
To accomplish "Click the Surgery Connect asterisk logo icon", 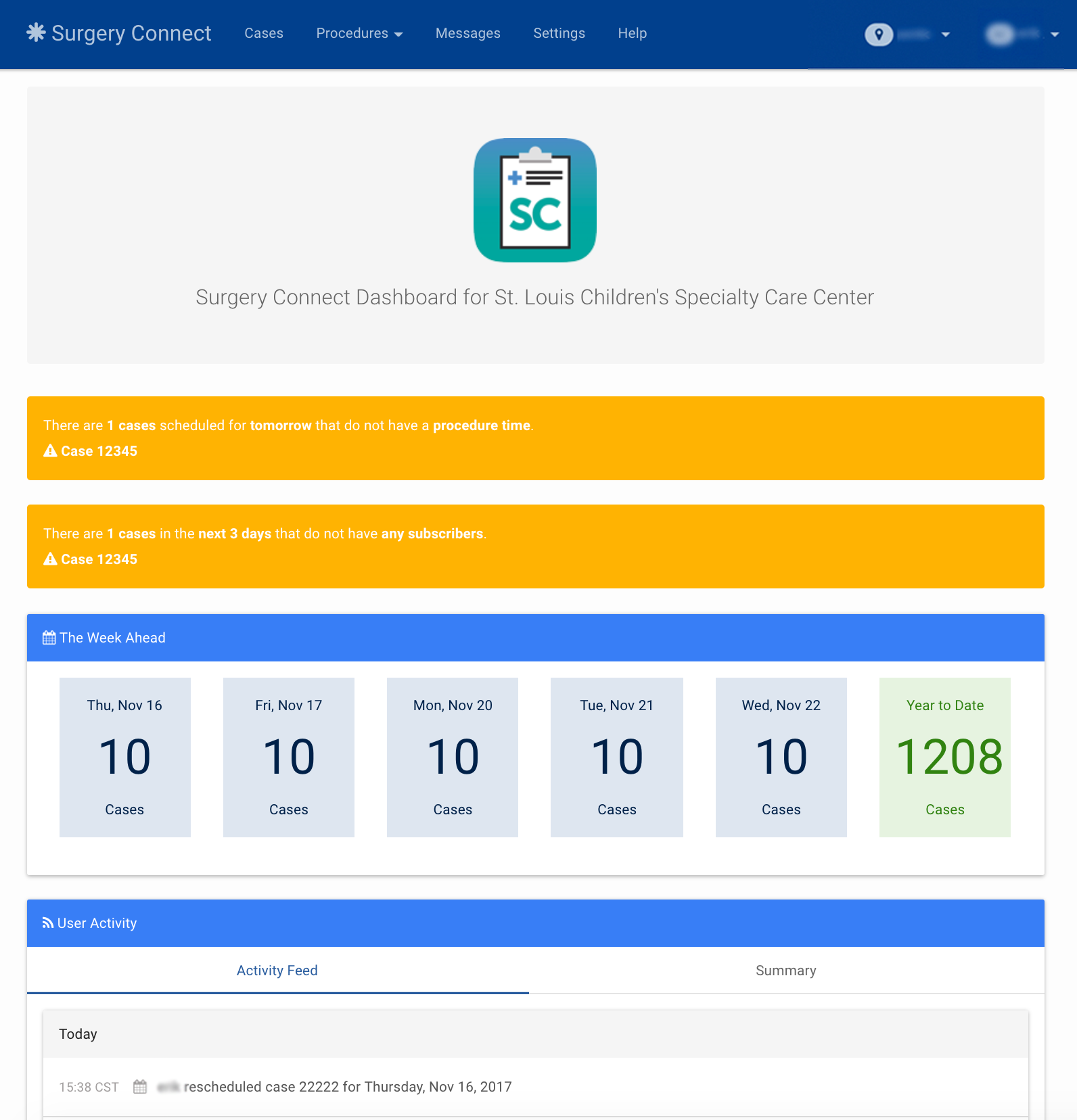I will [x=36, y=32].
